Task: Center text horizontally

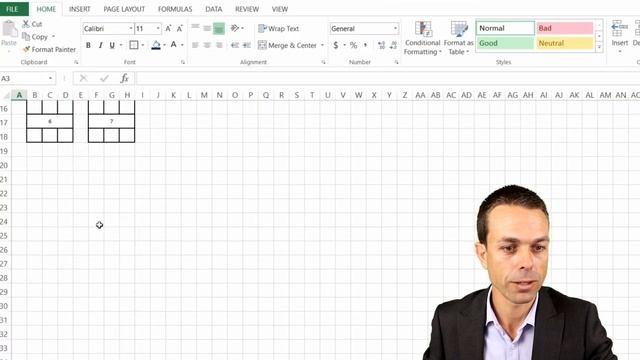Action: [x=207, y=45]
